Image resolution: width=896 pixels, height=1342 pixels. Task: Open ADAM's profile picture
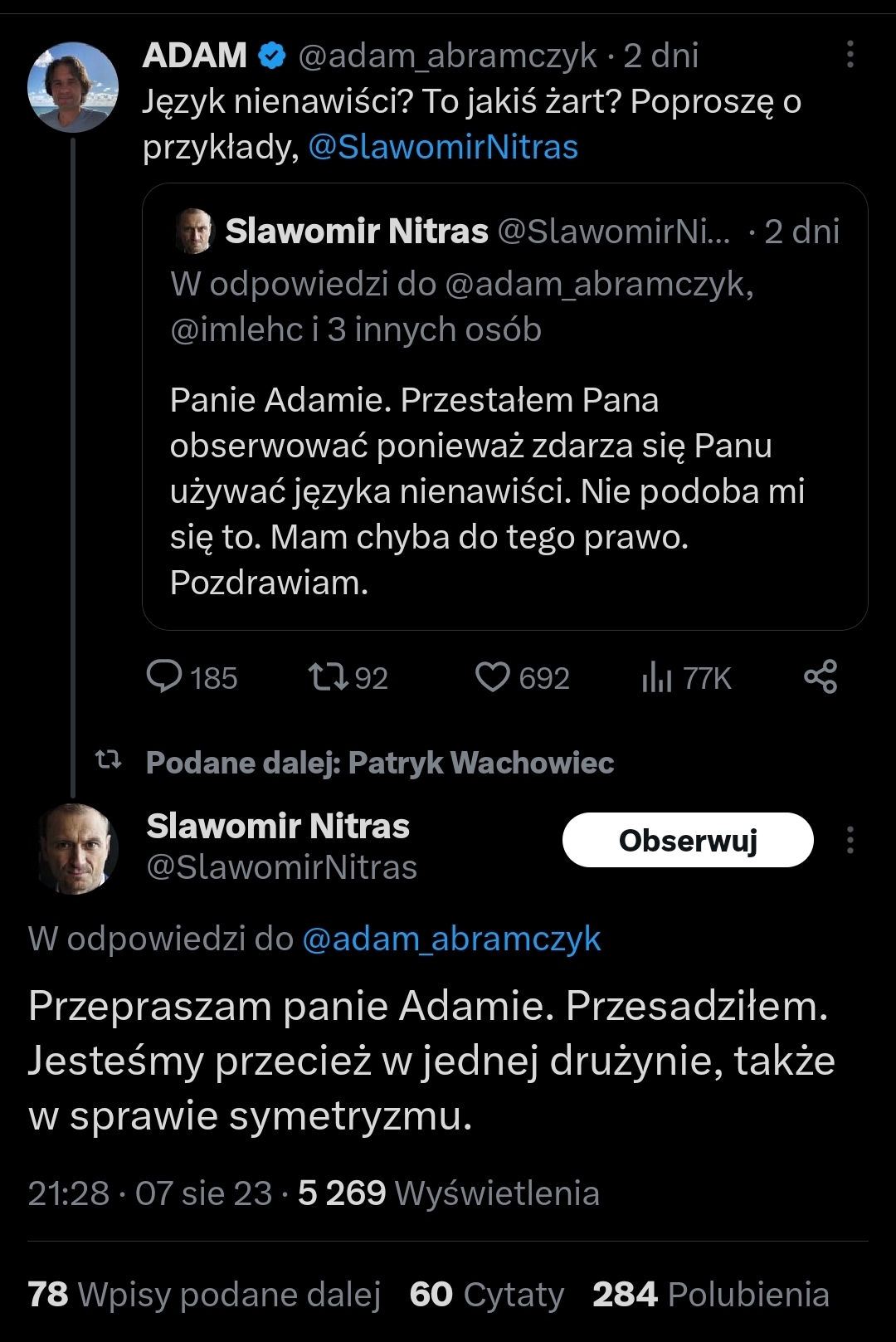pyautogui.click(x=73, y=87)
